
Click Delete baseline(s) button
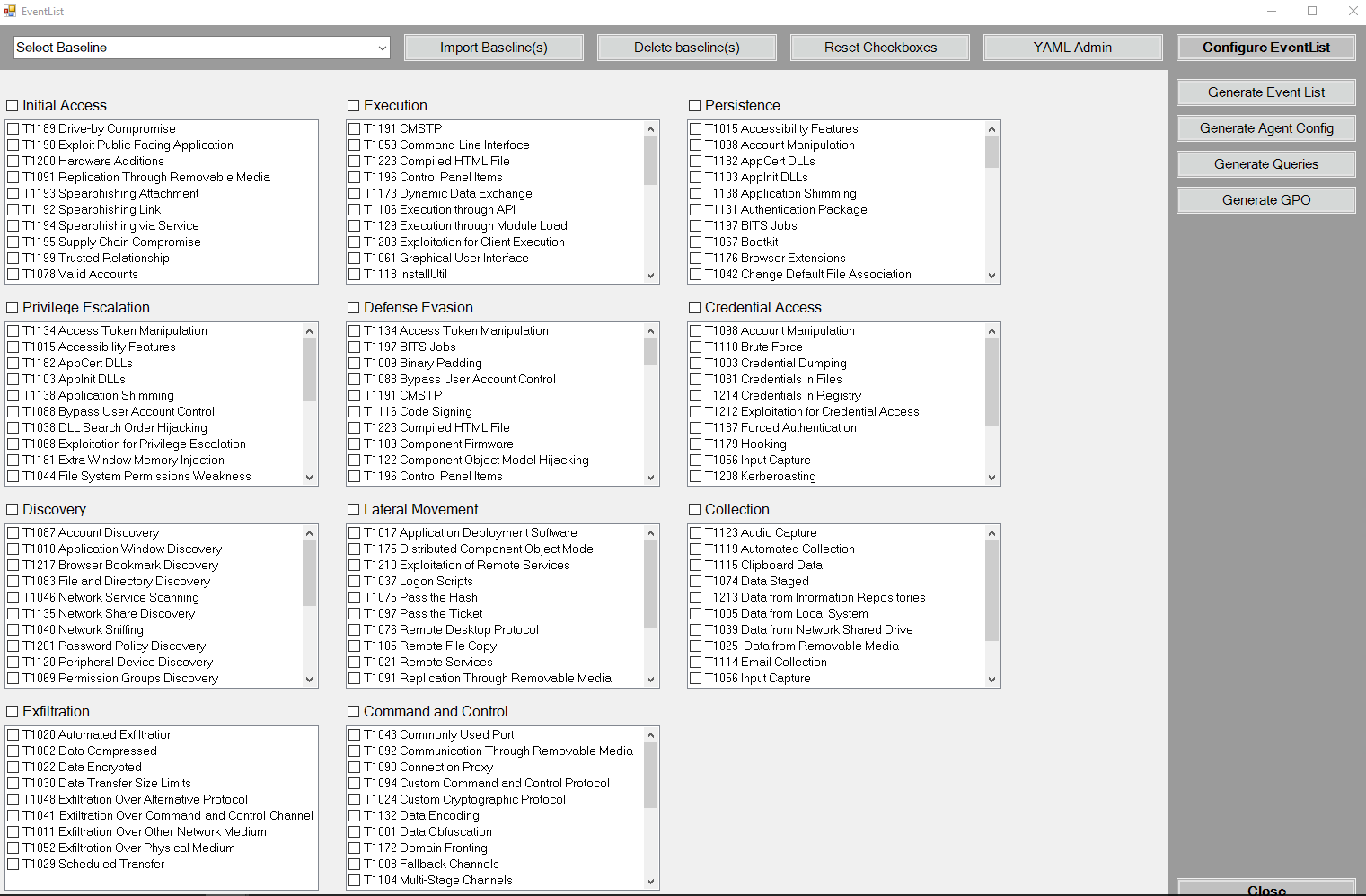[x=686, y=48]
